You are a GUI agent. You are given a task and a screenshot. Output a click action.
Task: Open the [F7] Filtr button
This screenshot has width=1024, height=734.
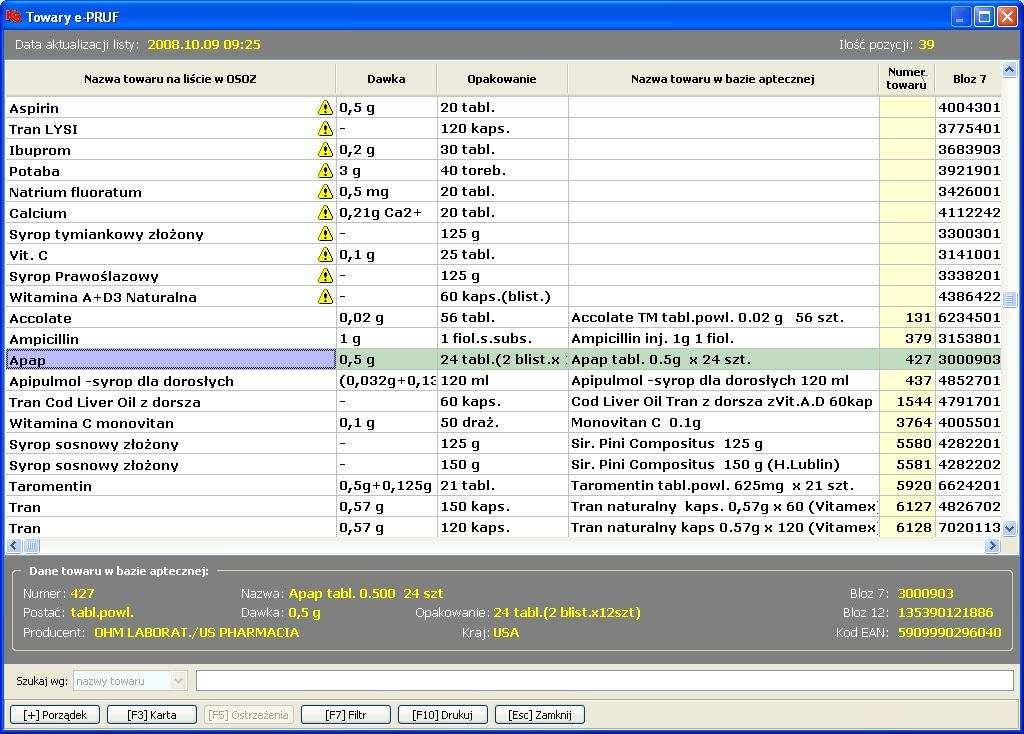tap(345, 715)
